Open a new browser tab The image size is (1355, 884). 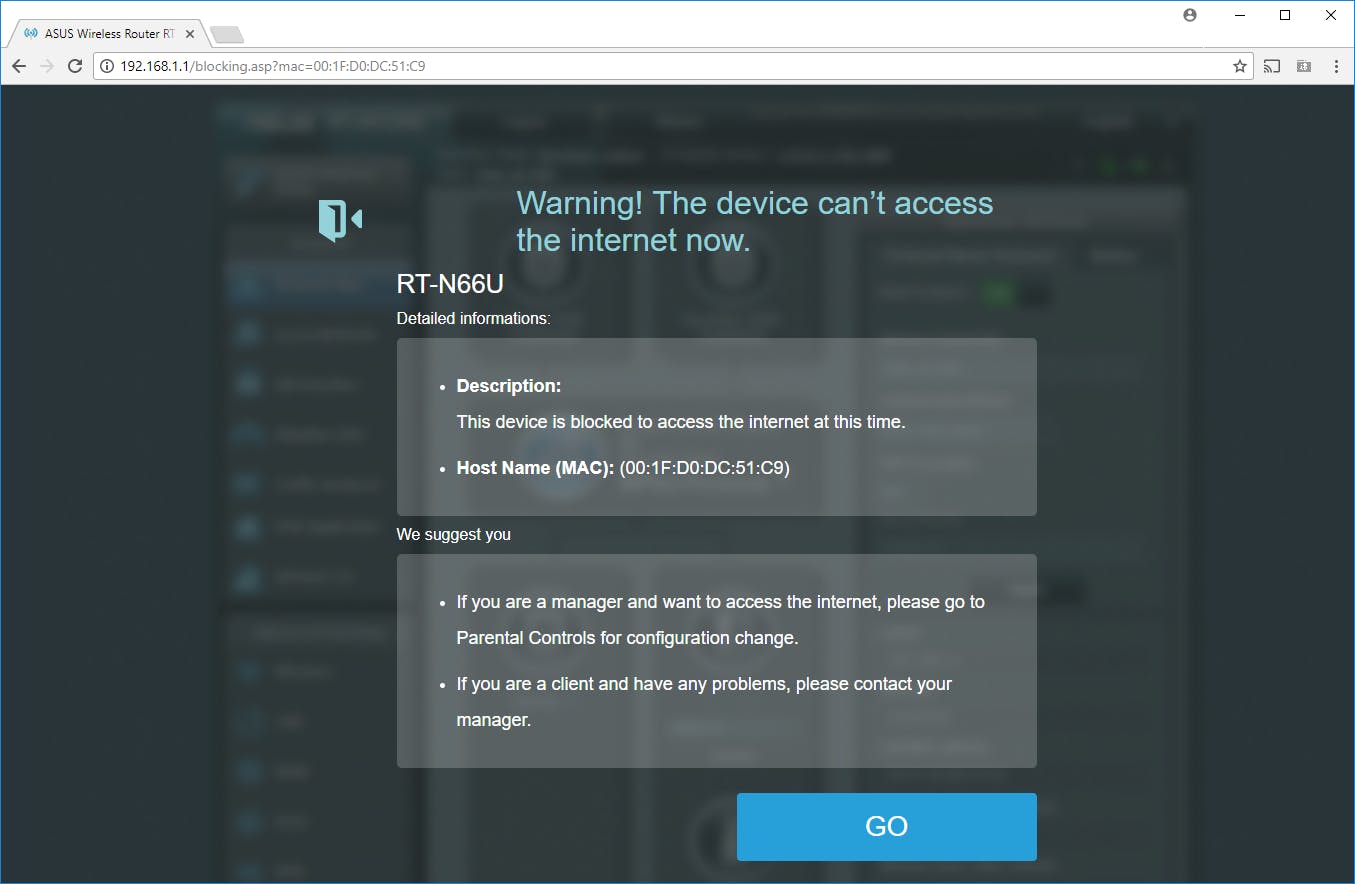tap(228, 35)
